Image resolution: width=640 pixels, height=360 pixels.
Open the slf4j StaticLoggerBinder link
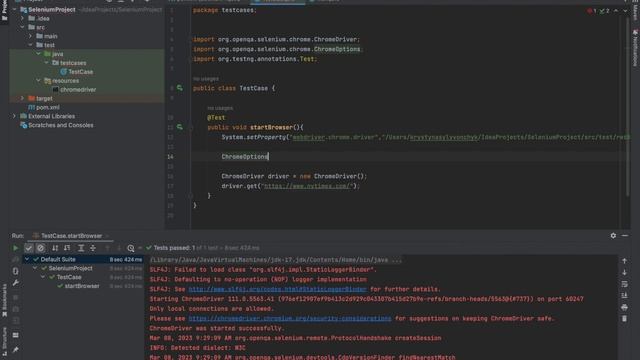tap(278, 289)
